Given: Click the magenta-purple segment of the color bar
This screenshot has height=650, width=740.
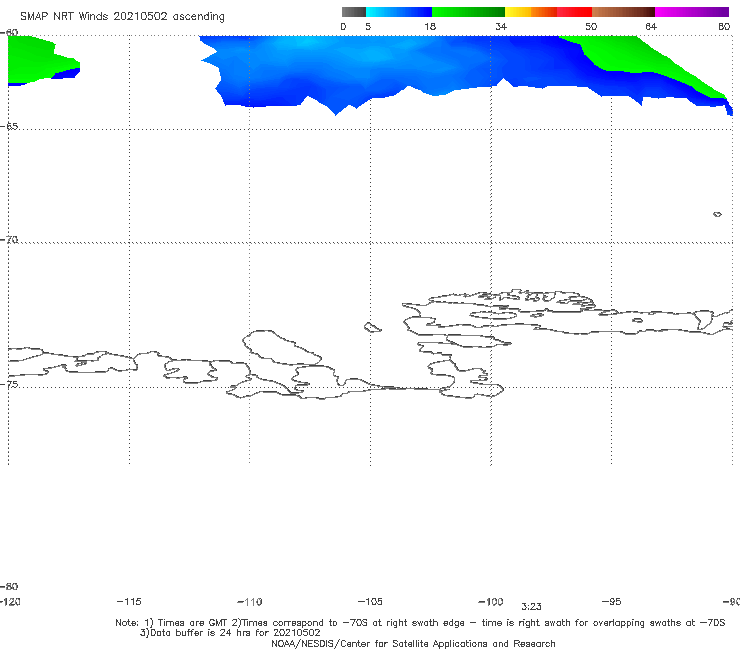Looking at the screenshot, I should [692, 12].
